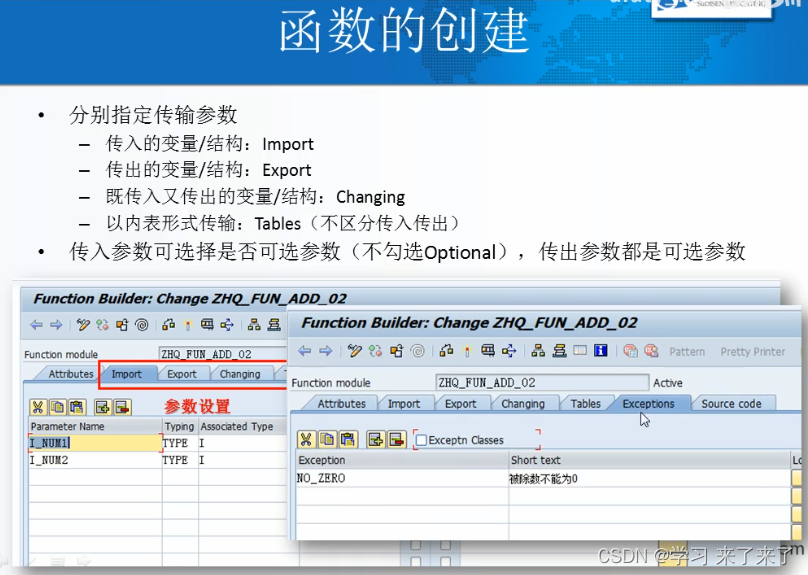This screenshot has height=575, width=808.
Task: Click the Forward arrow in the front Function Builder toolbar
Action: tap(325, 351)
